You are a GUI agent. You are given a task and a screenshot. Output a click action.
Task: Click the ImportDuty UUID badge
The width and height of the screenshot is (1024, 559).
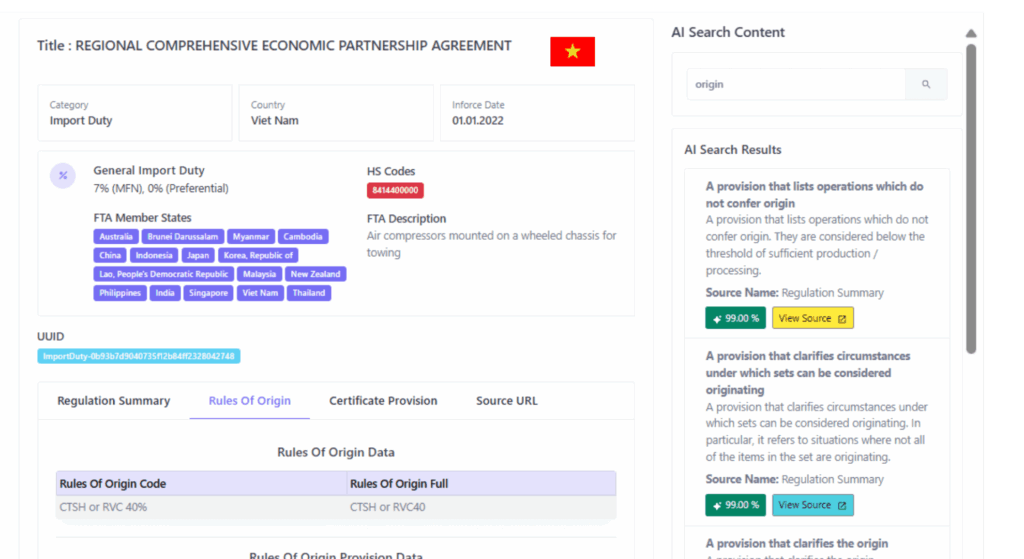coord(139,356)
